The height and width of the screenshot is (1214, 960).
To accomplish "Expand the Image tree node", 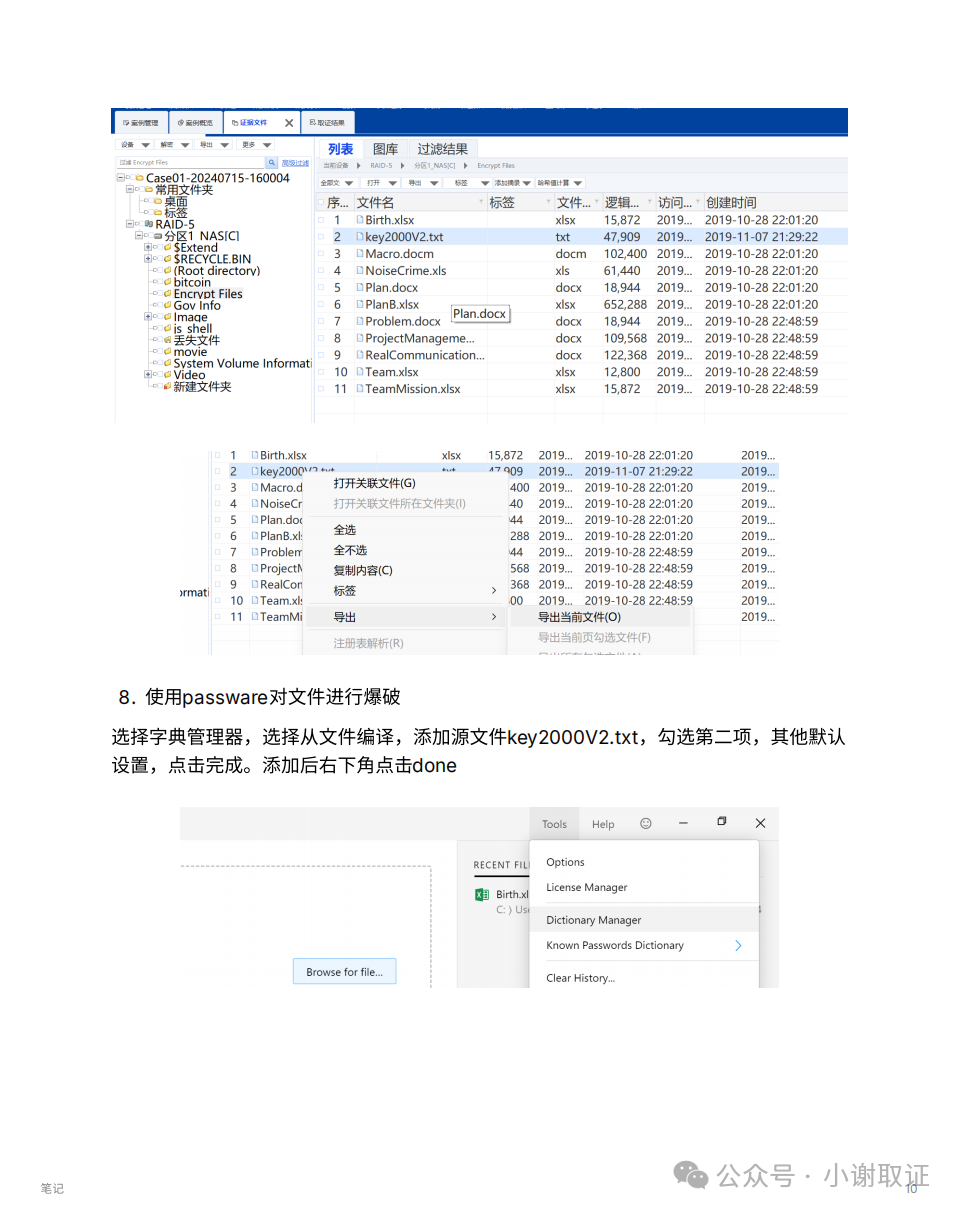I will (x=148, y=317).
